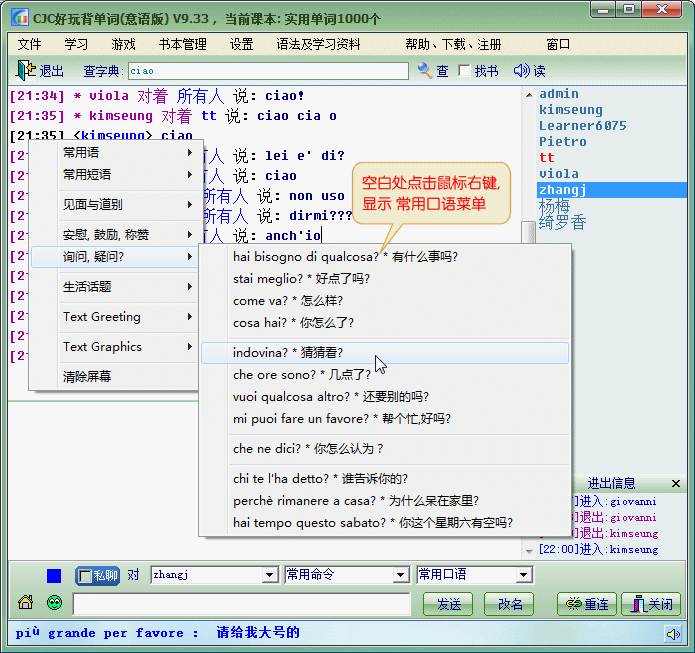
Task: Open the green smiley emoticon picker
Action: pos(54,603)
